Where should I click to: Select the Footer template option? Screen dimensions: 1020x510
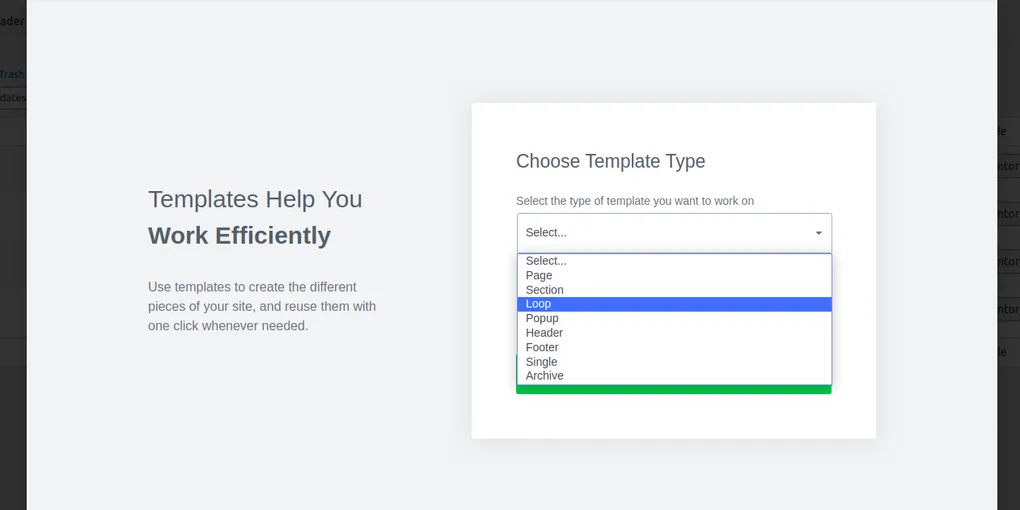point(674,347)
